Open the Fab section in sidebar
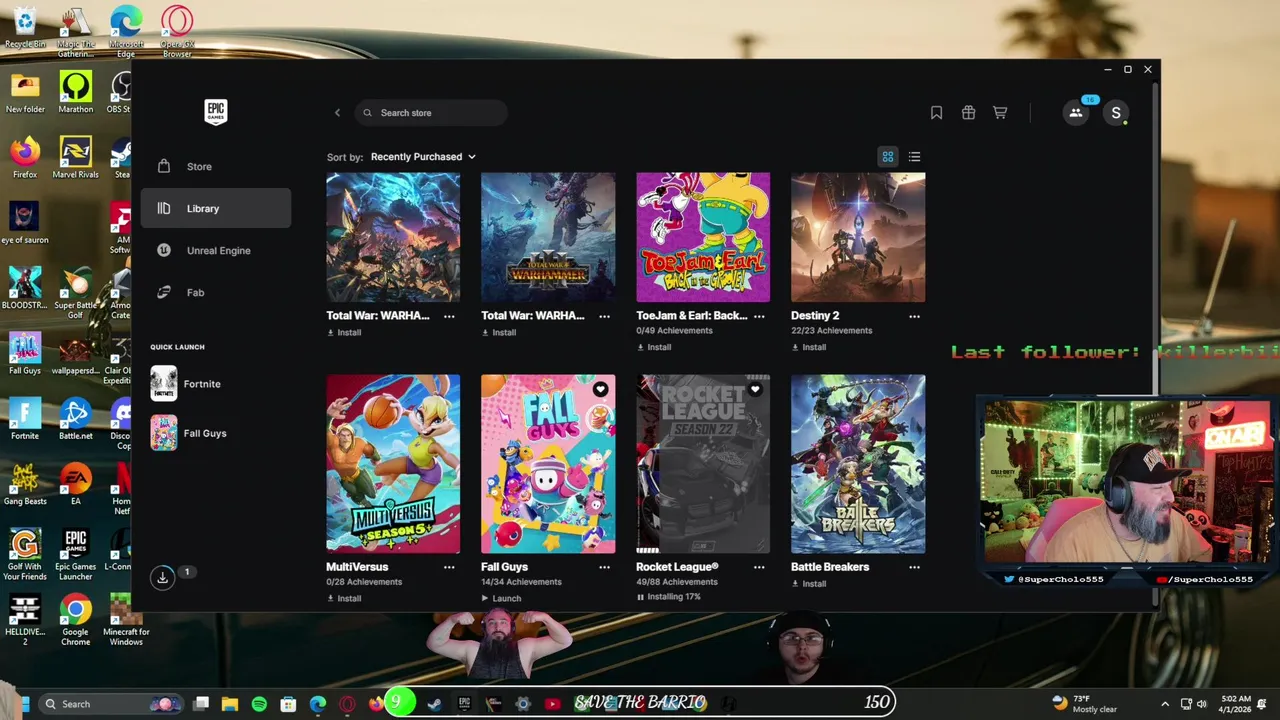The width and height of the screenshot is (1280, 720). point(216,293)
